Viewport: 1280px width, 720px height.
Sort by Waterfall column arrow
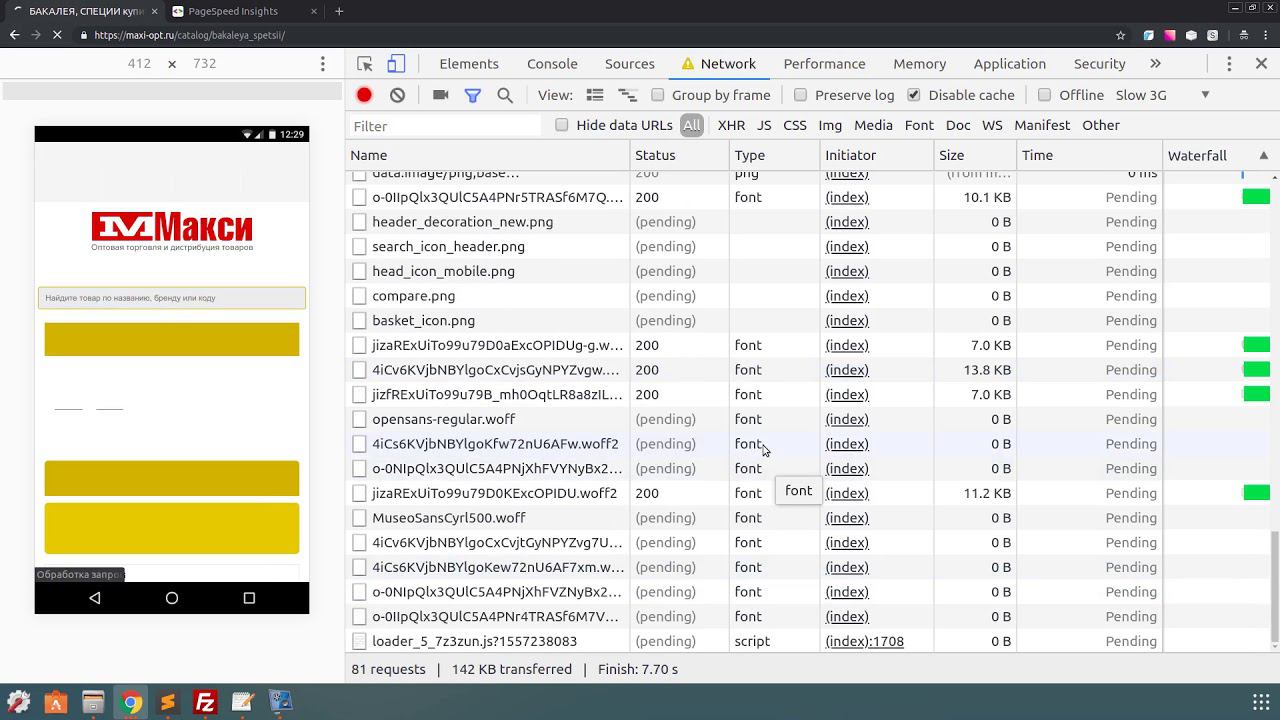1263,155
